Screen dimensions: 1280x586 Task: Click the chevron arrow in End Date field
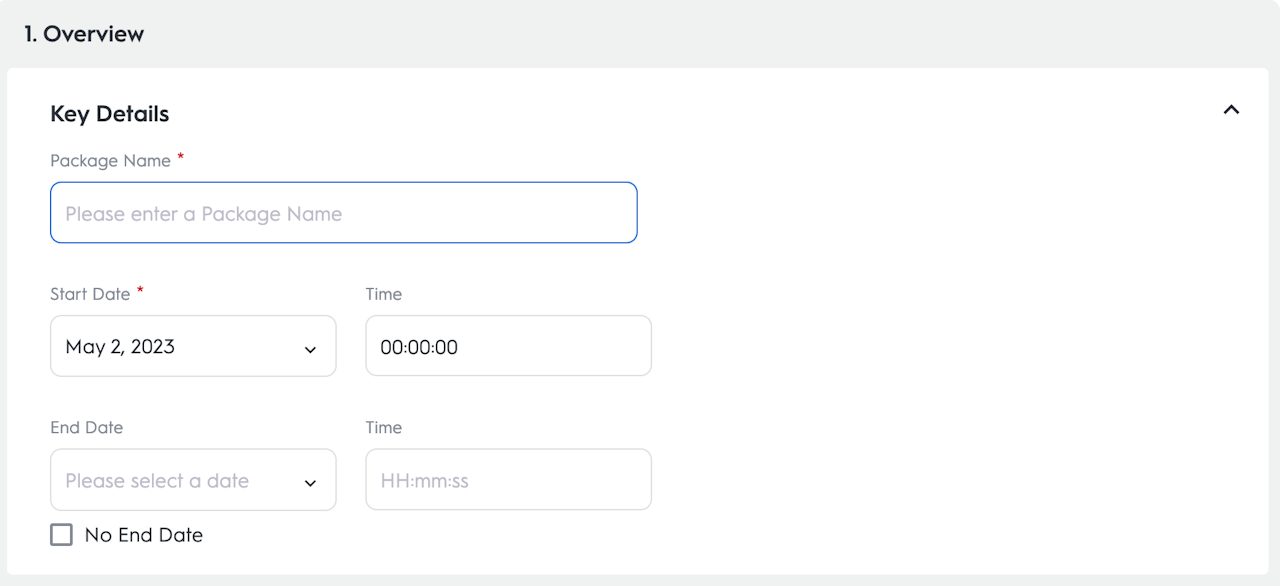tap(310, 483)
